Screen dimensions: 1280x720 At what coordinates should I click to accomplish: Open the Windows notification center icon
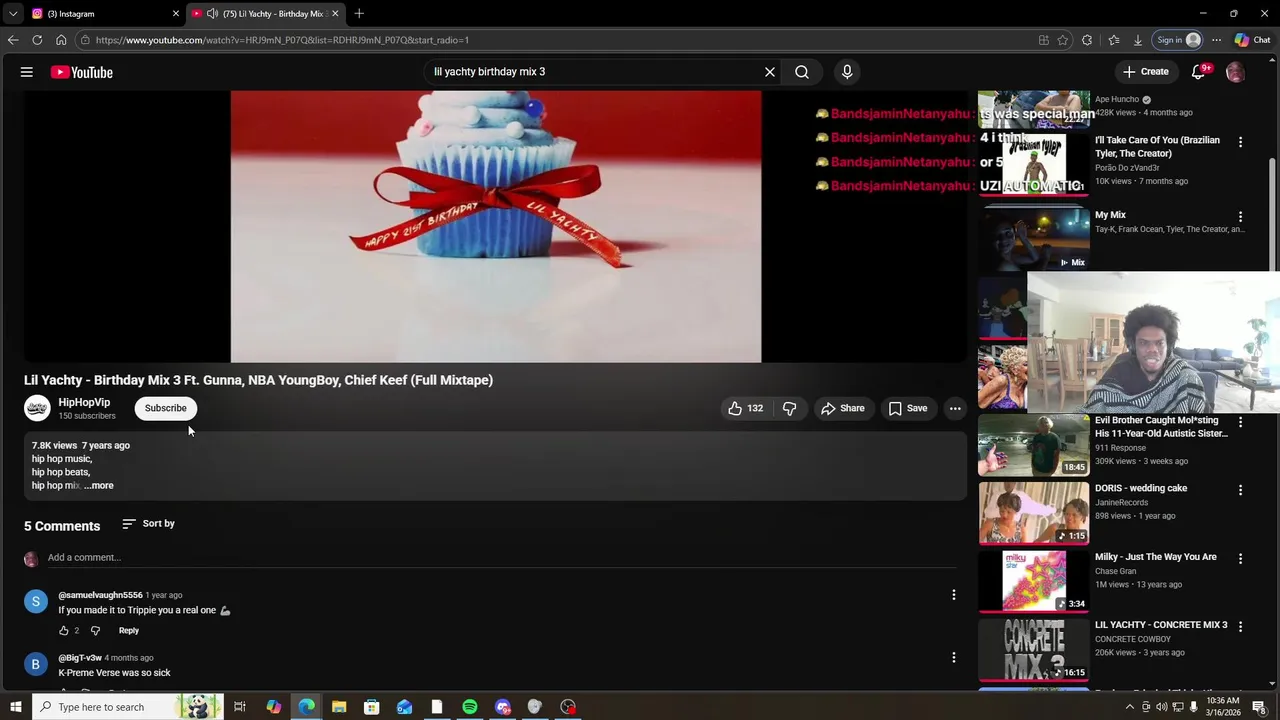pos(1259,707)
